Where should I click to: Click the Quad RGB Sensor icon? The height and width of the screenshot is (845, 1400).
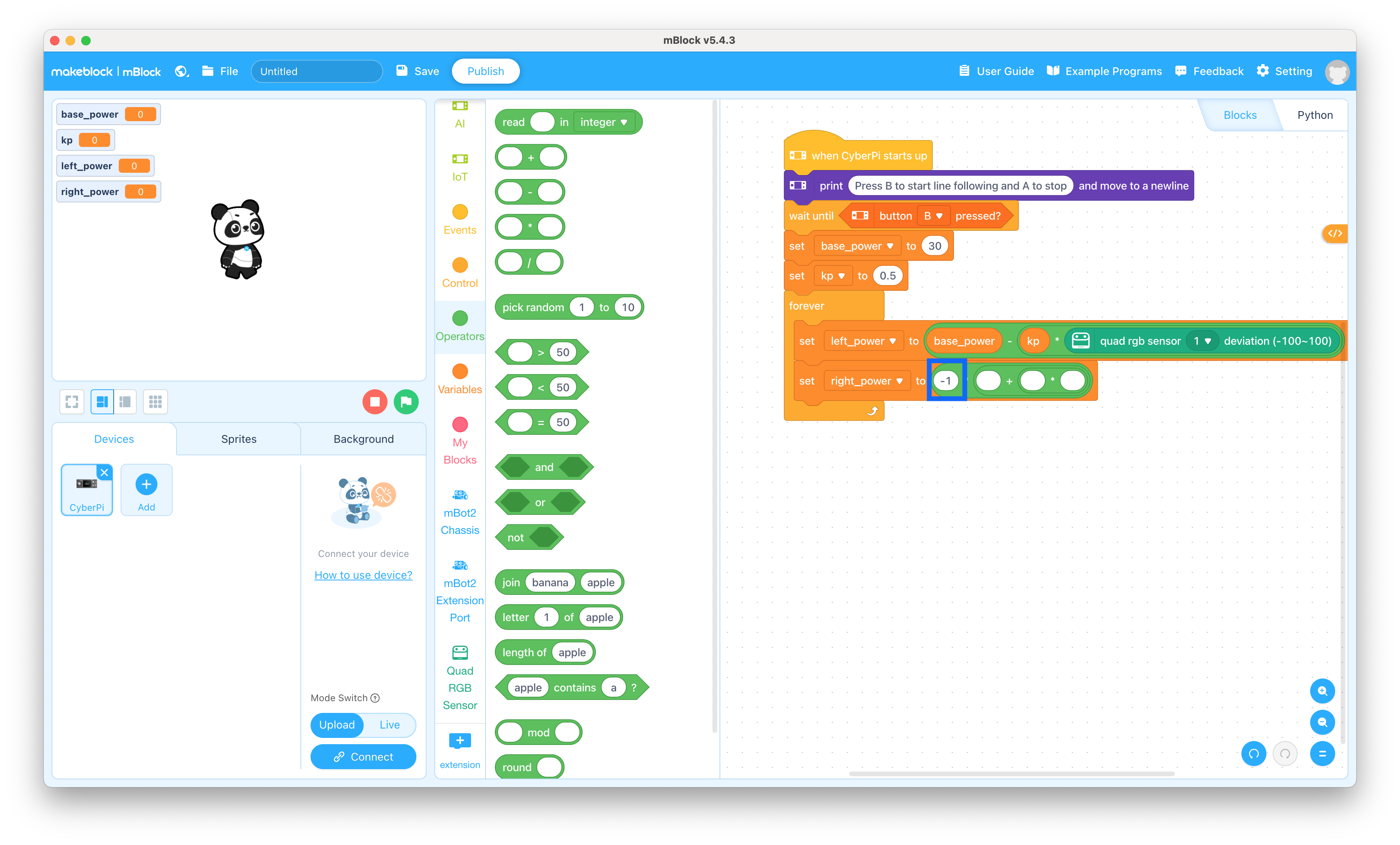click(x=459, y=651)
